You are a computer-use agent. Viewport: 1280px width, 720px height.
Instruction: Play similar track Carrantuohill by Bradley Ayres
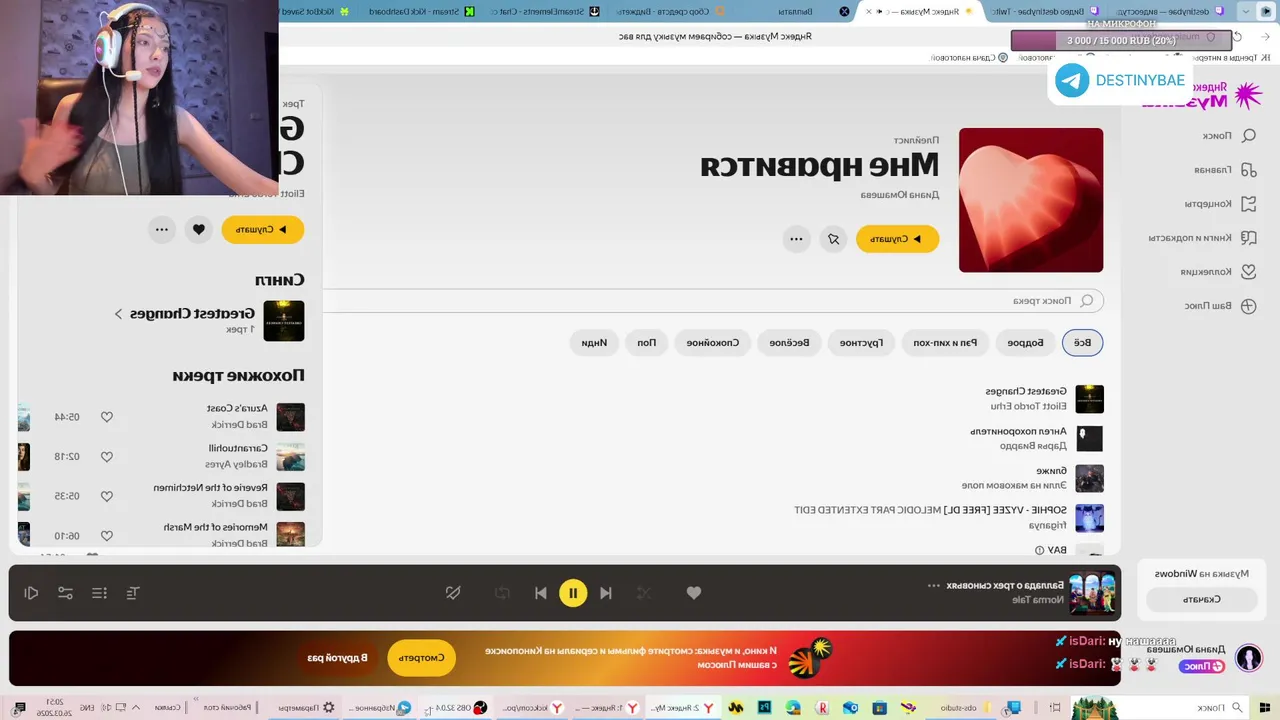click(290, 456)
